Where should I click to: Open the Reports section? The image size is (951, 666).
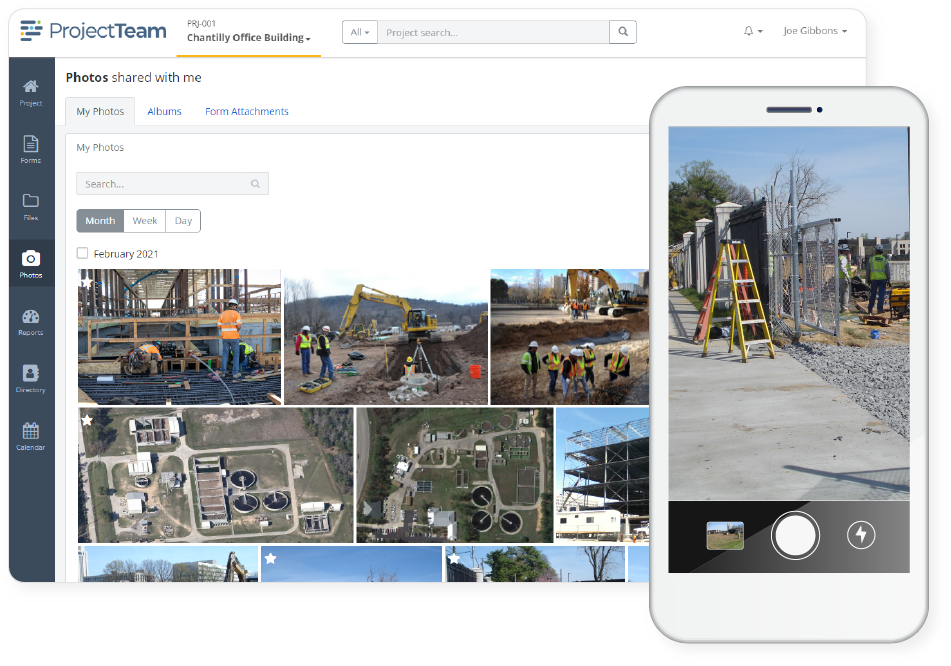pyautogui.click(x=31, y=320)
